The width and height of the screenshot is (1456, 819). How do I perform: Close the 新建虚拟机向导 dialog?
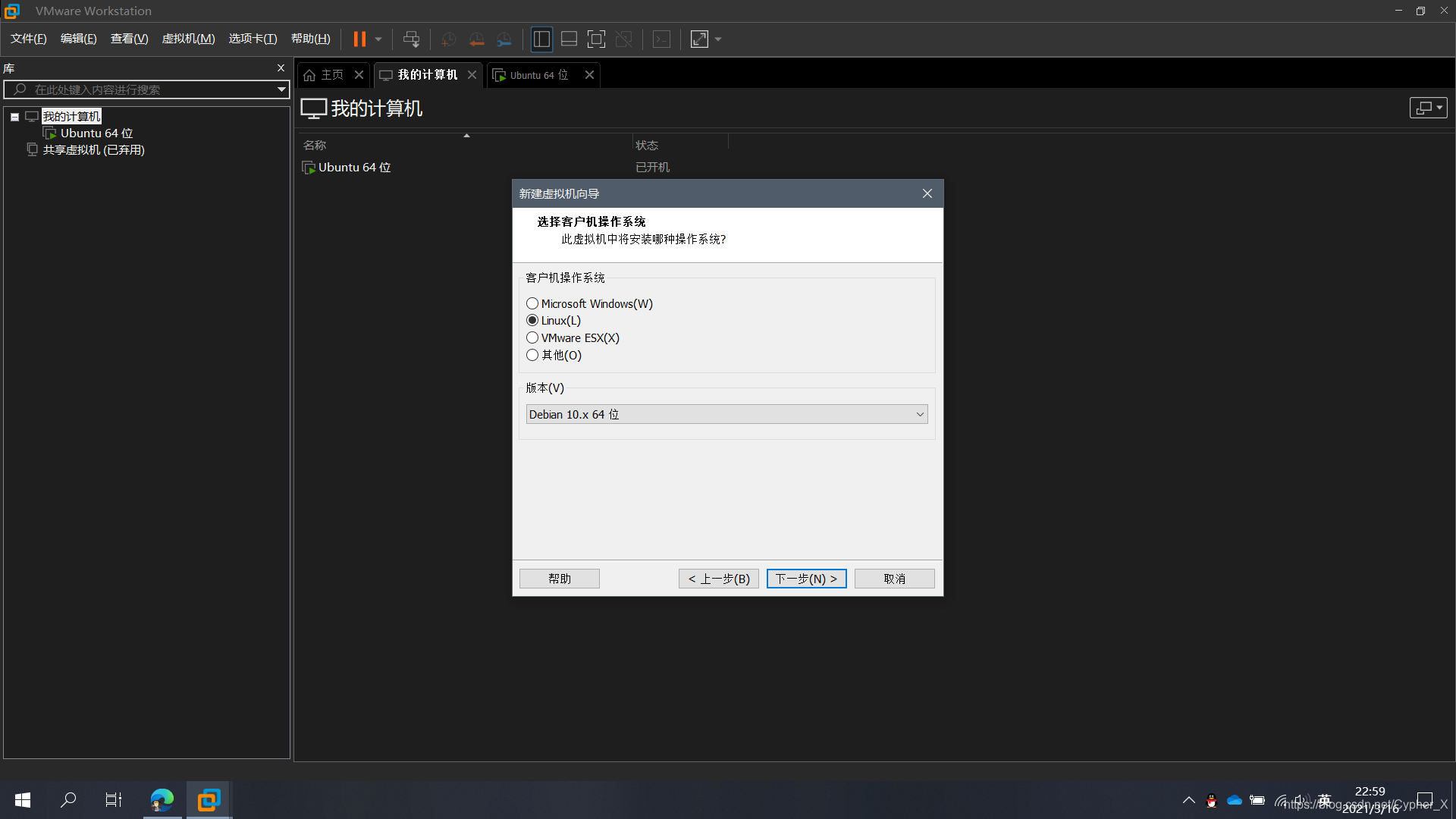click(927, 193)
